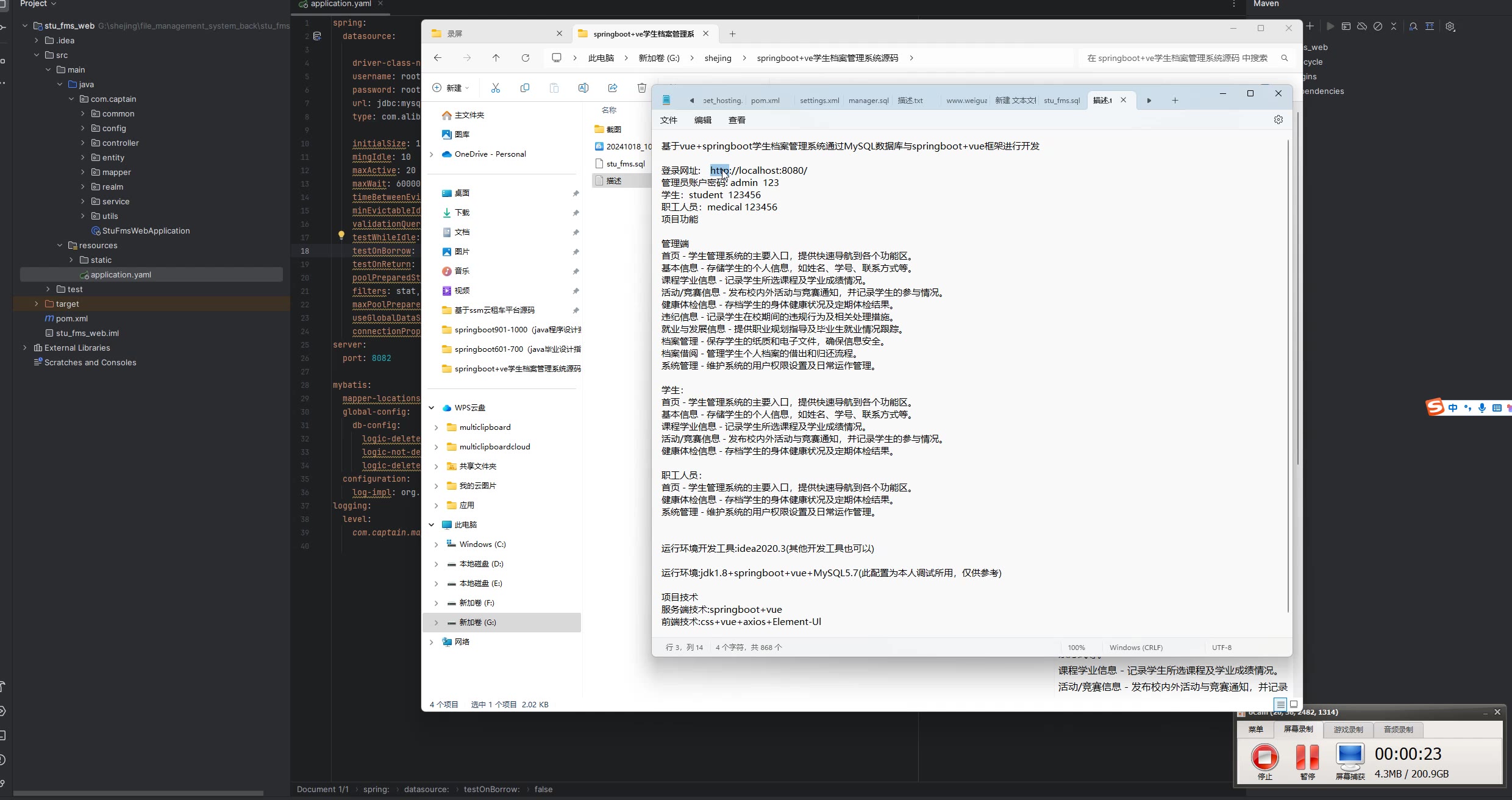Click Notepad vertical scrollbar
The image size is (1512, 800).
1288,375
